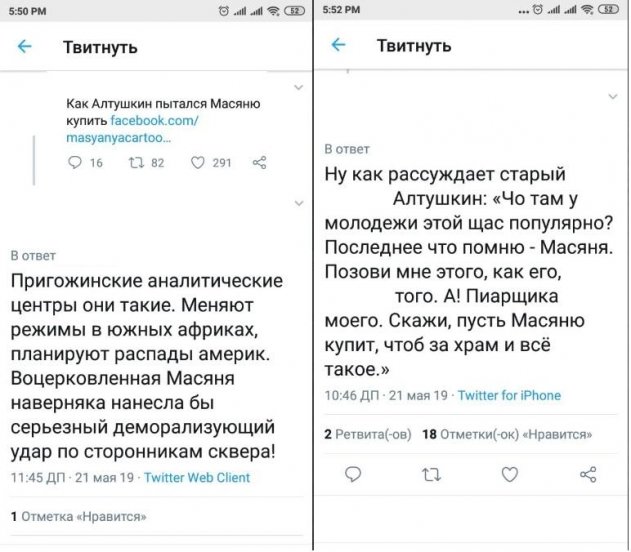
Task: Expand options chevron on left reply tweet
Action: click(298, 203)
